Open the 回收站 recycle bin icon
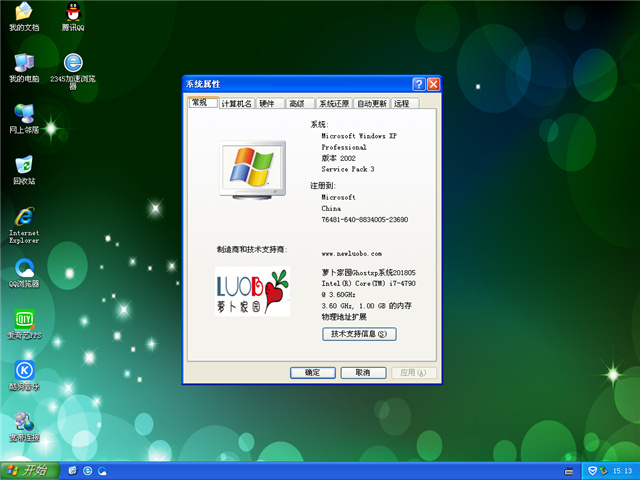The image size is (640, 480). [24, 170]
